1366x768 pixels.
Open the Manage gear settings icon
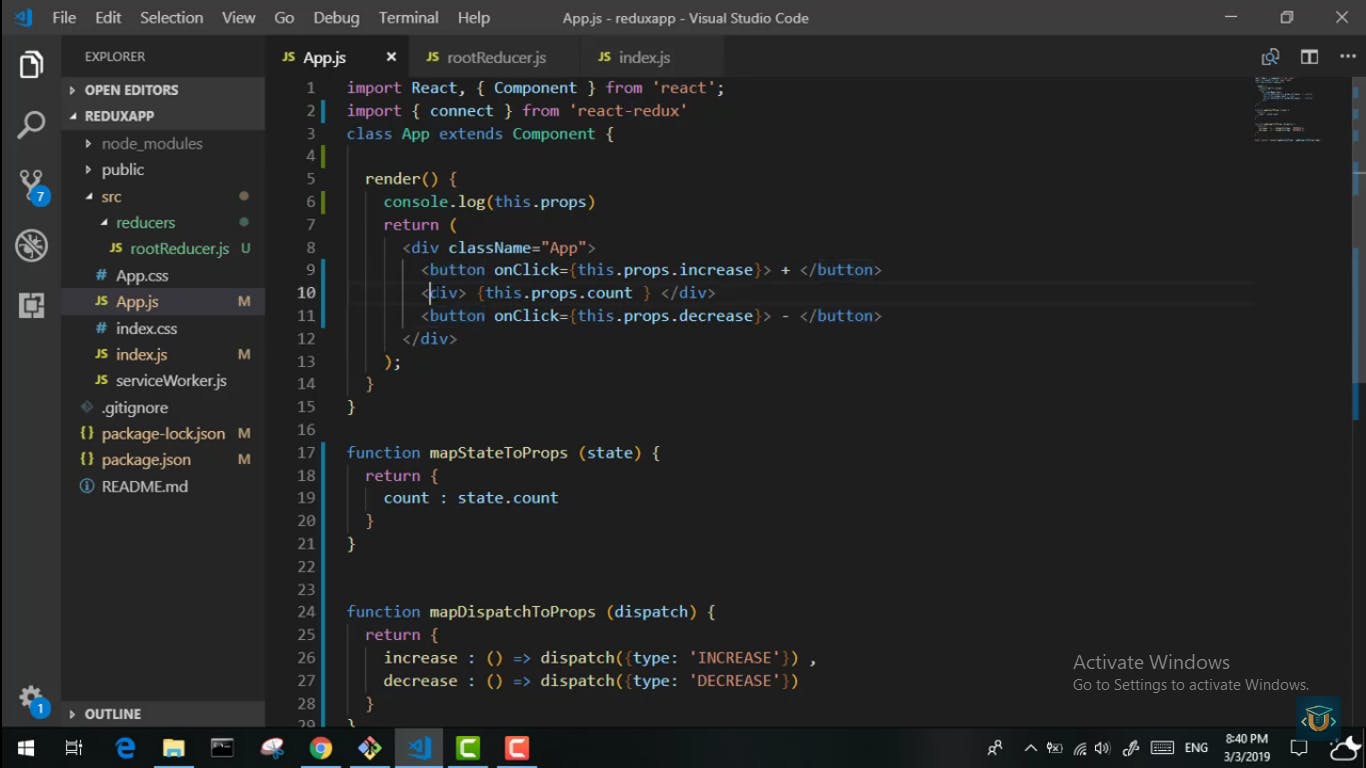(x=32, y=701)
